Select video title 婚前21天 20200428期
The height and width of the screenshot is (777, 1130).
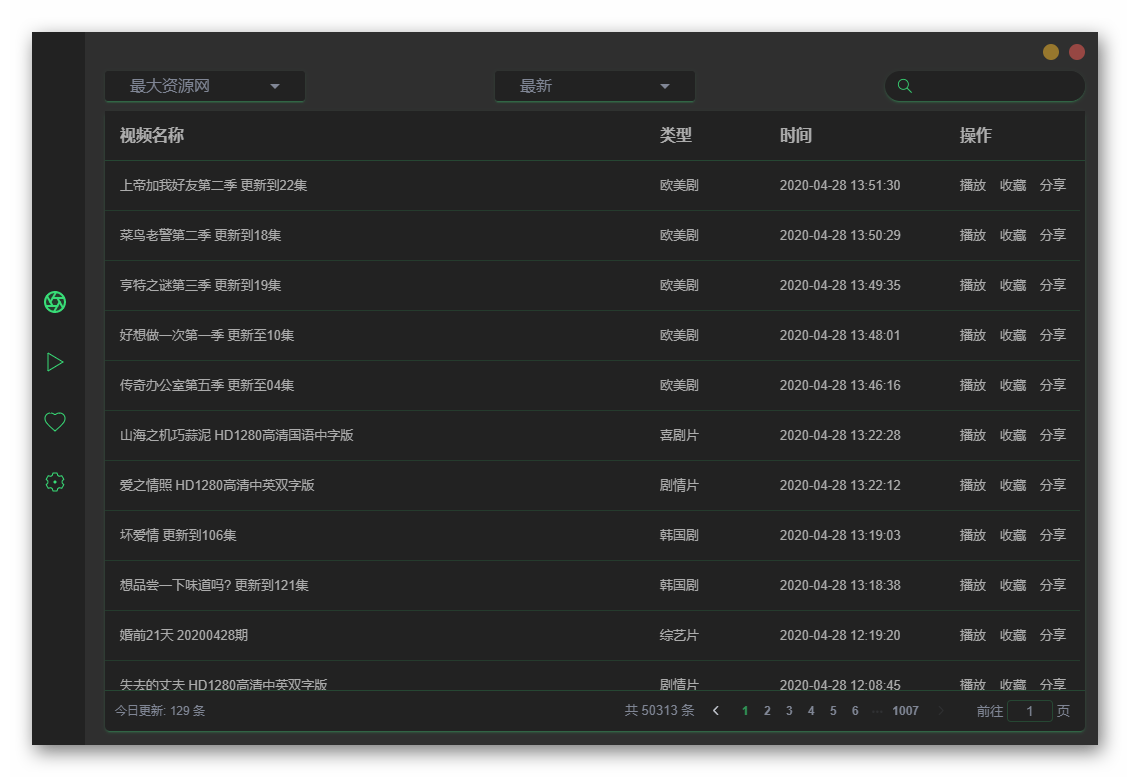184,635
